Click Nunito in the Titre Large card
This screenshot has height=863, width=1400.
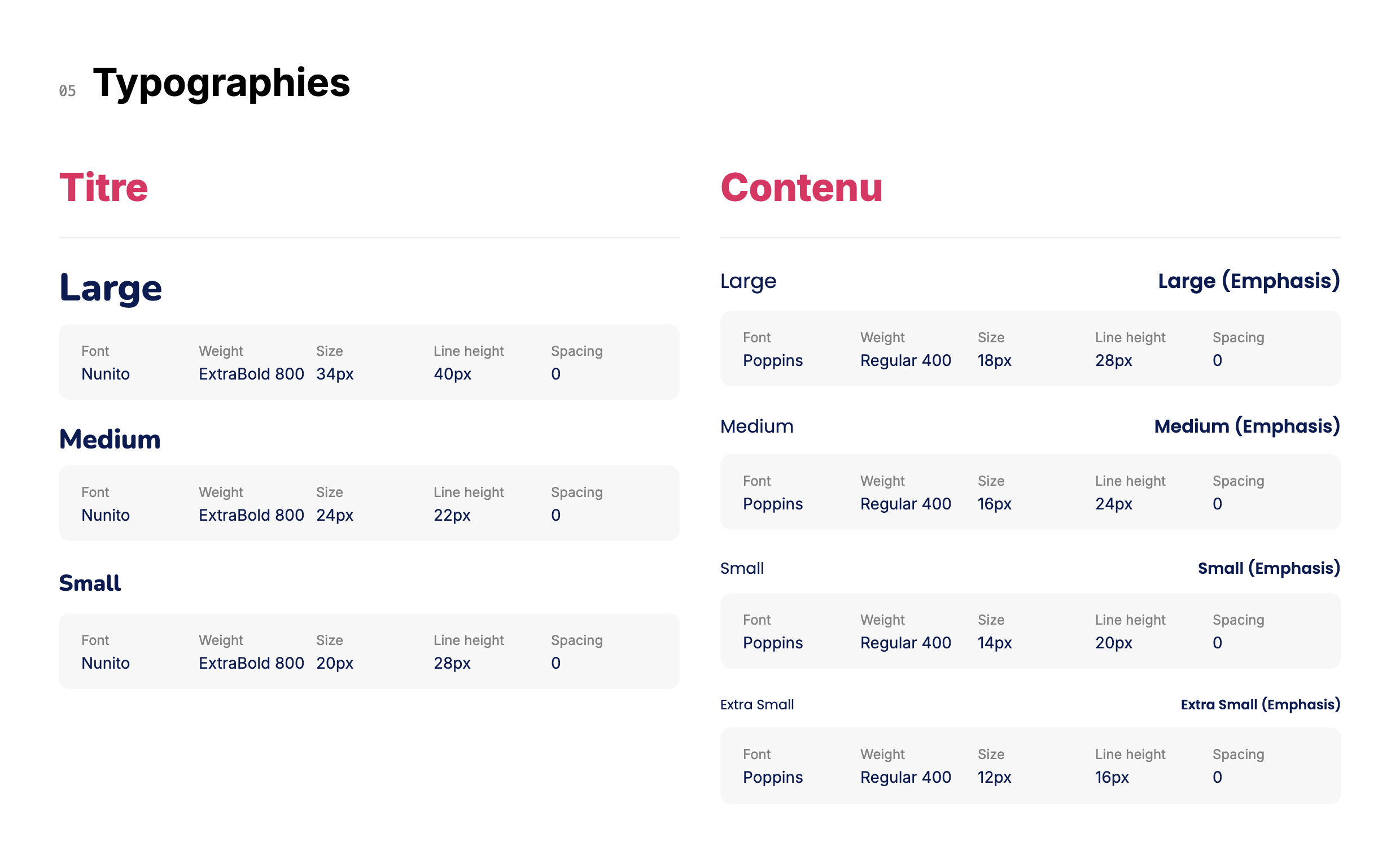[106, 374]
